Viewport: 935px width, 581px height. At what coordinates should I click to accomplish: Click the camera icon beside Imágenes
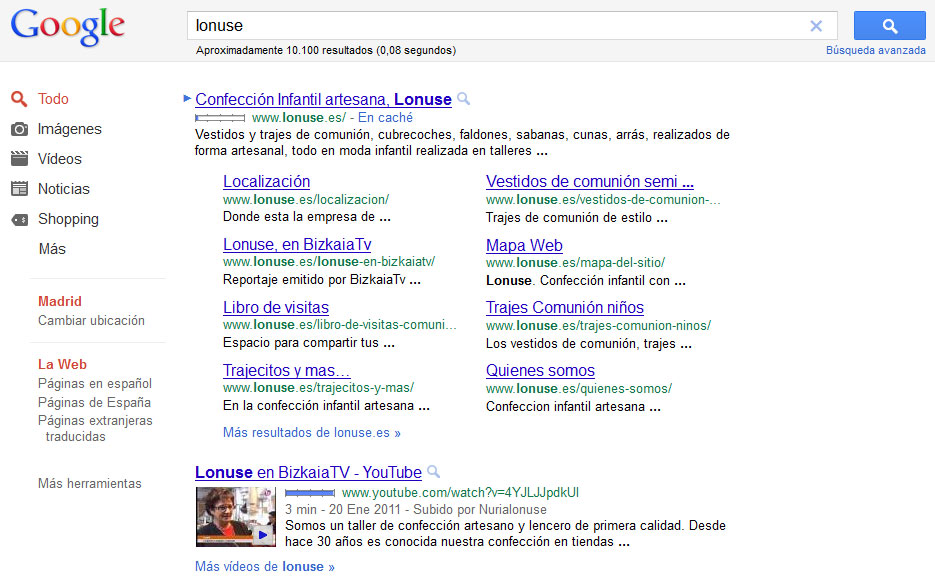coord(19,129)
